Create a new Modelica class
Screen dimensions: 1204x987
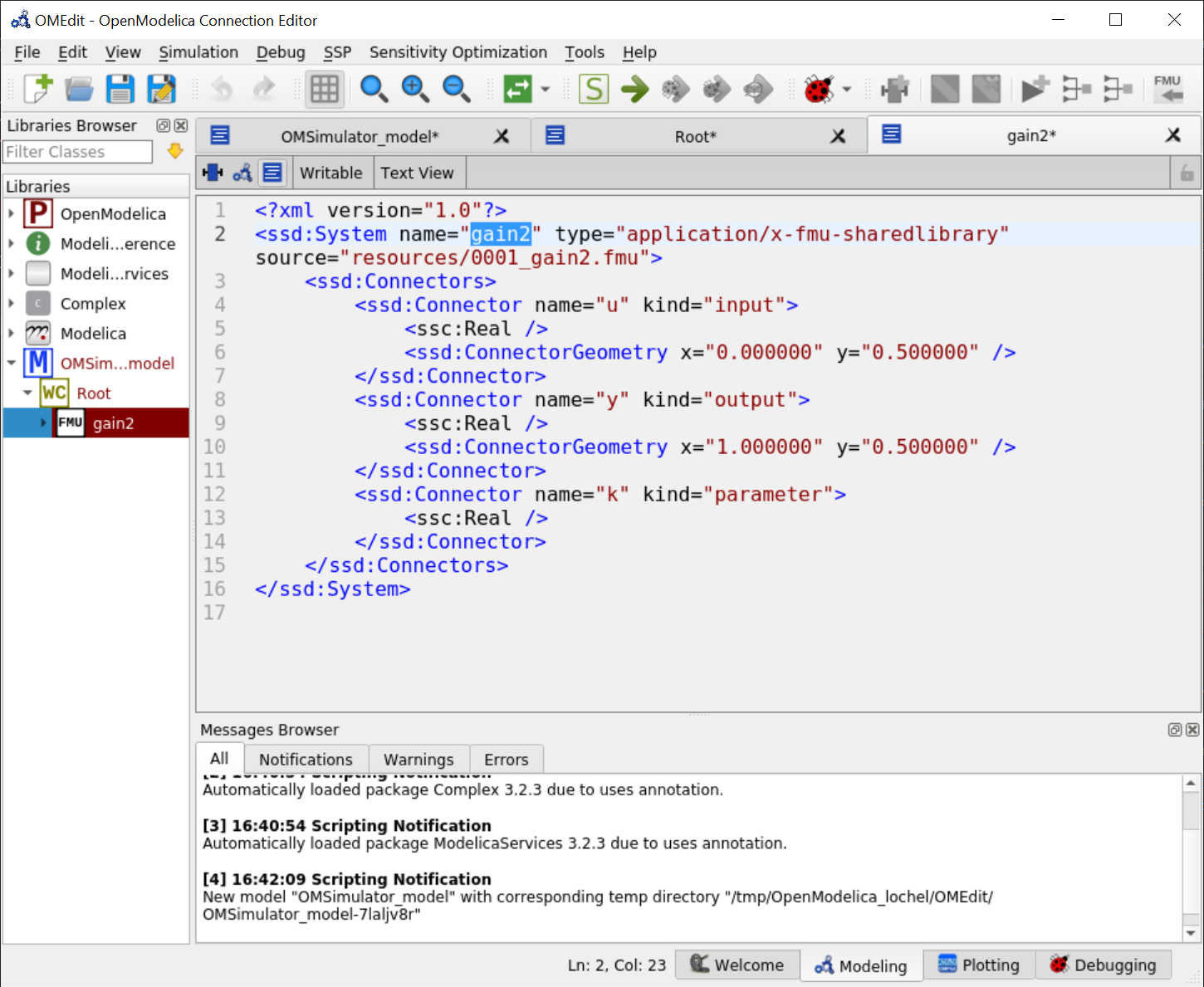pyautogui.click(x=38, y=89)
